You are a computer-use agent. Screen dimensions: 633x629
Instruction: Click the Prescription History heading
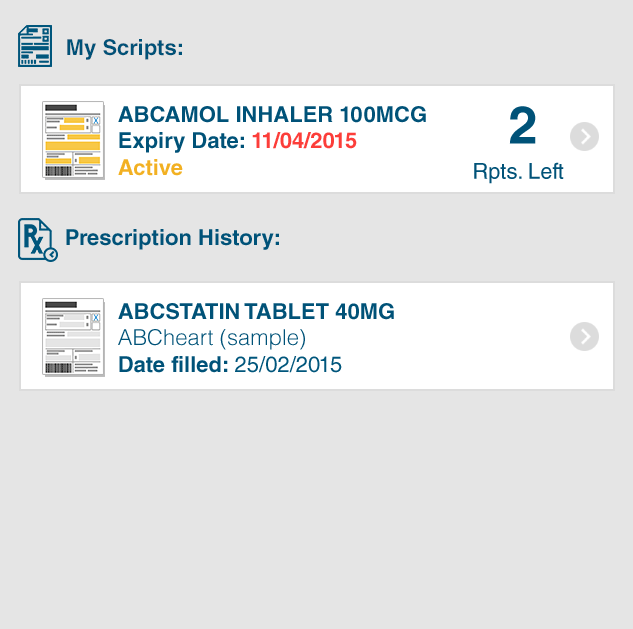pos(173,237)
